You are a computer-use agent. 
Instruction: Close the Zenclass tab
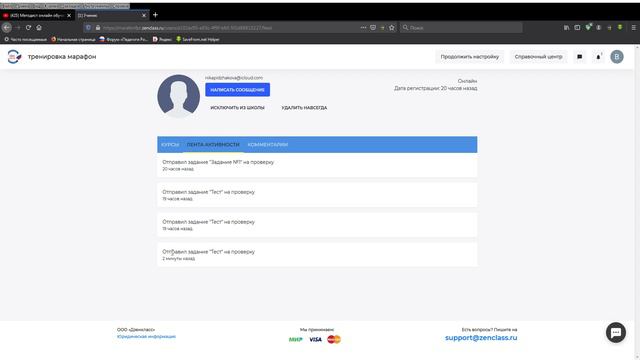pyautogui.click(x=144, y=16)
